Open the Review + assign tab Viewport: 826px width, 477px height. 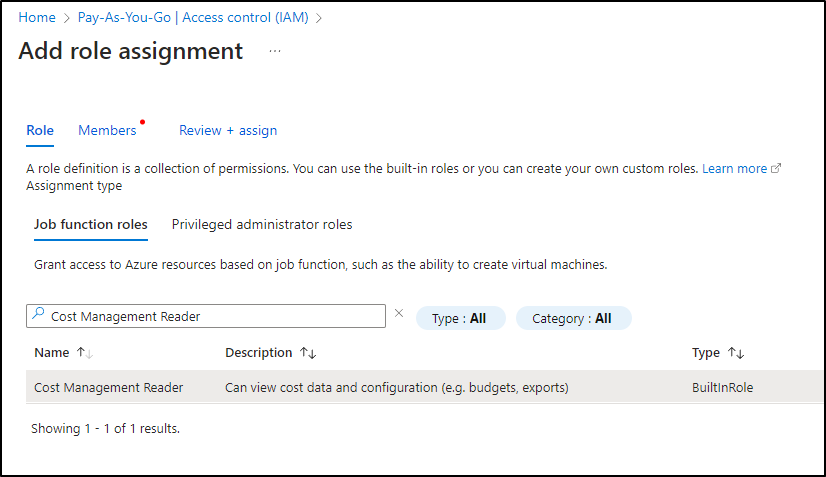point(228,130)
